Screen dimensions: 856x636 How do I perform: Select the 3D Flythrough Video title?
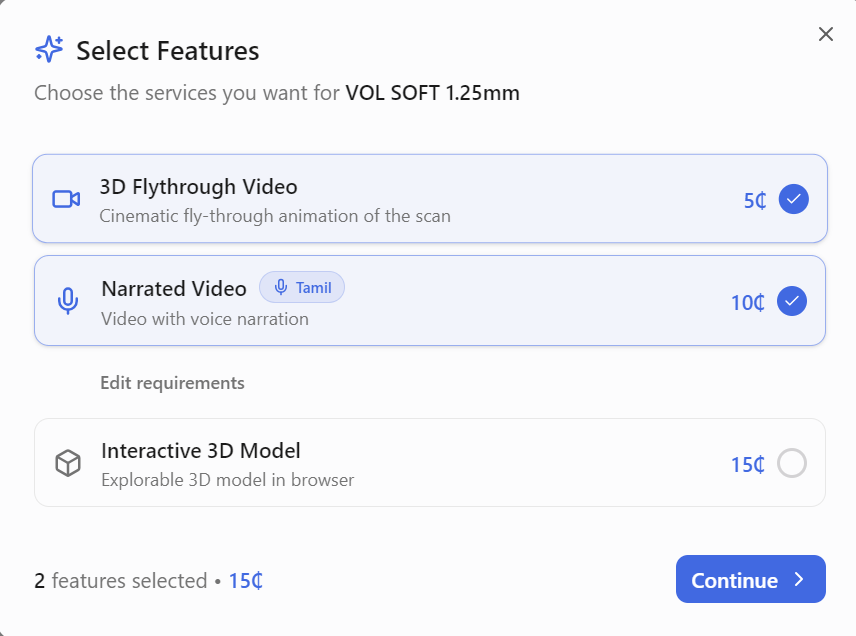198,187
